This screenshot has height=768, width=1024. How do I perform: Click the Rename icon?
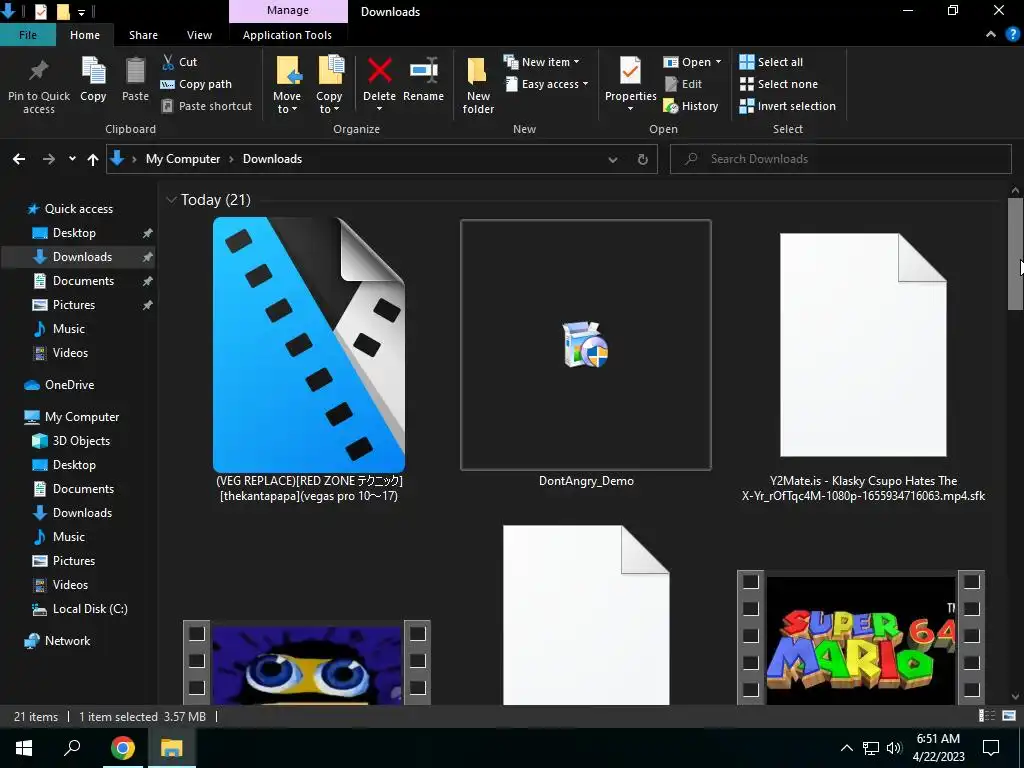423,71
